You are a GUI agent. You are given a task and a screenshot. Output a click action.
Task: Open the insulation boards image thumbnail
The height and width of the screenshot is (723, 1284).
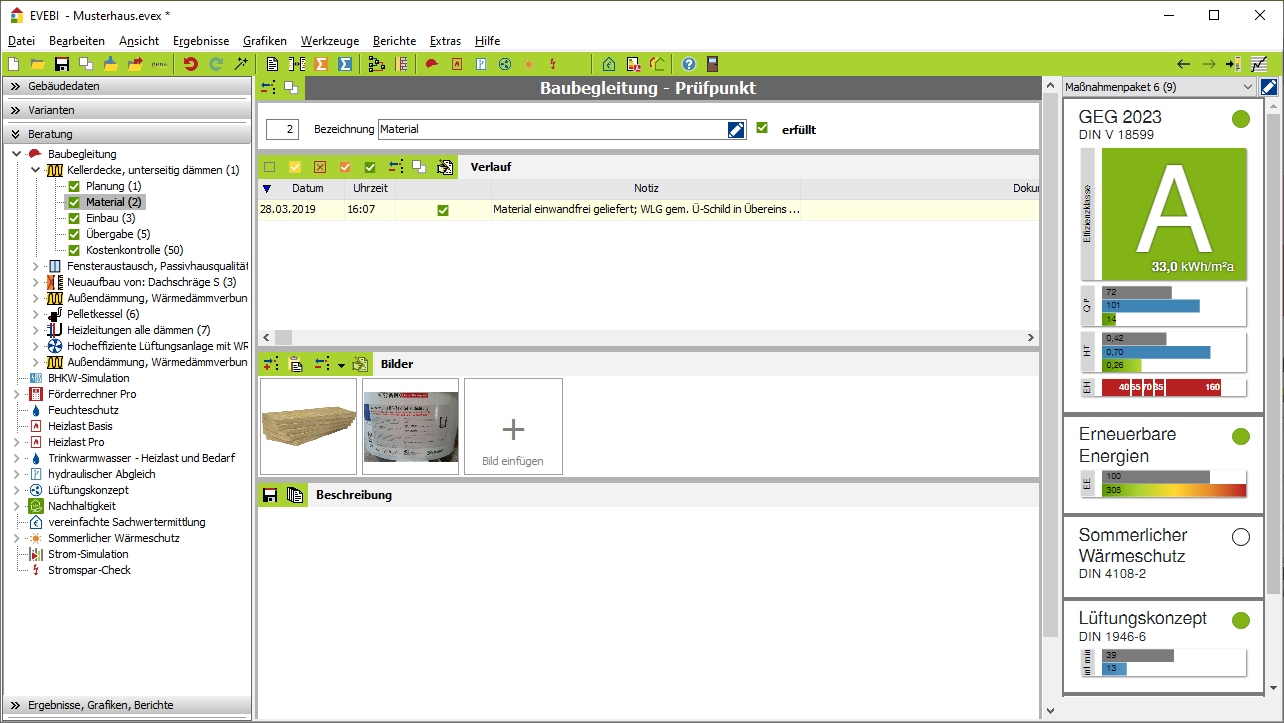(308, 426)
